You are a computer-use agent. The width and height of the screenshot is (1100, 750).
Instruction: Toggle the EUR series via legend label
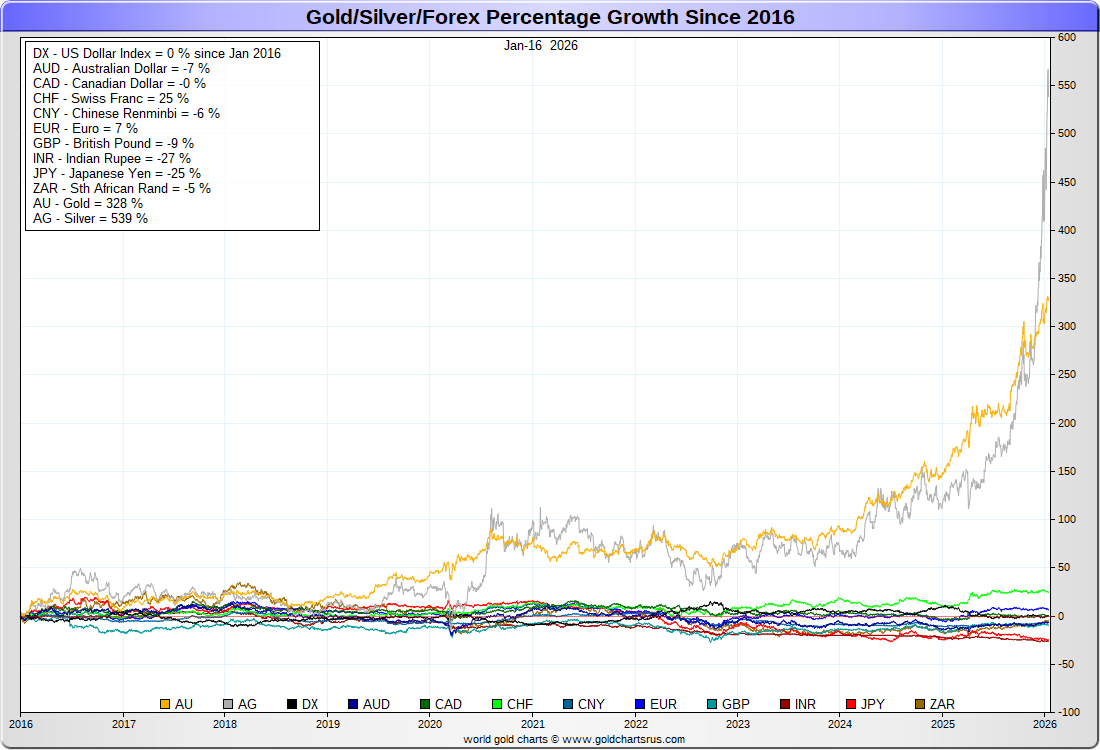tap(663, 705)
